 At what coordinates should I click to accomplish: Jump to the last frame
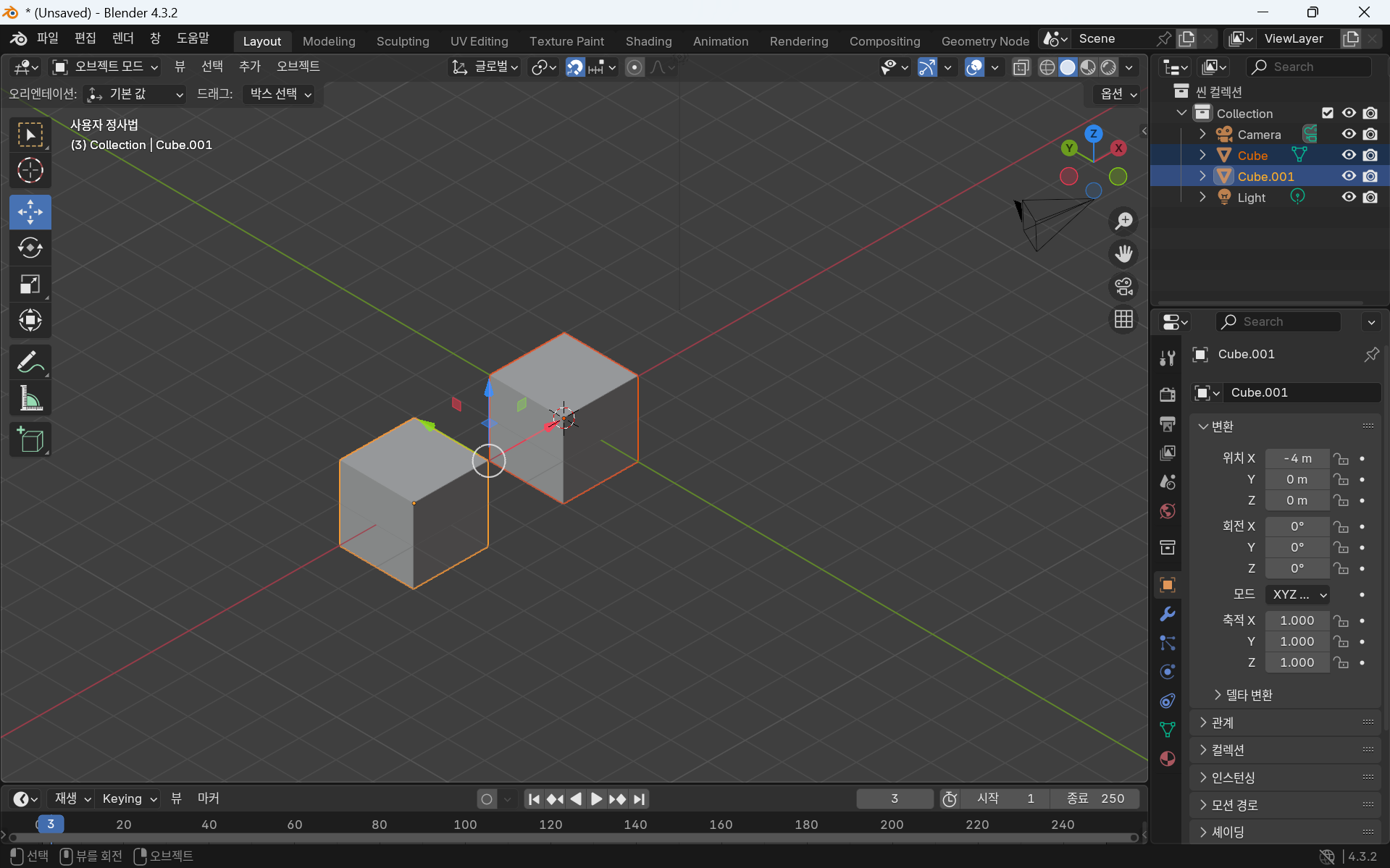[x=639, y=799]
